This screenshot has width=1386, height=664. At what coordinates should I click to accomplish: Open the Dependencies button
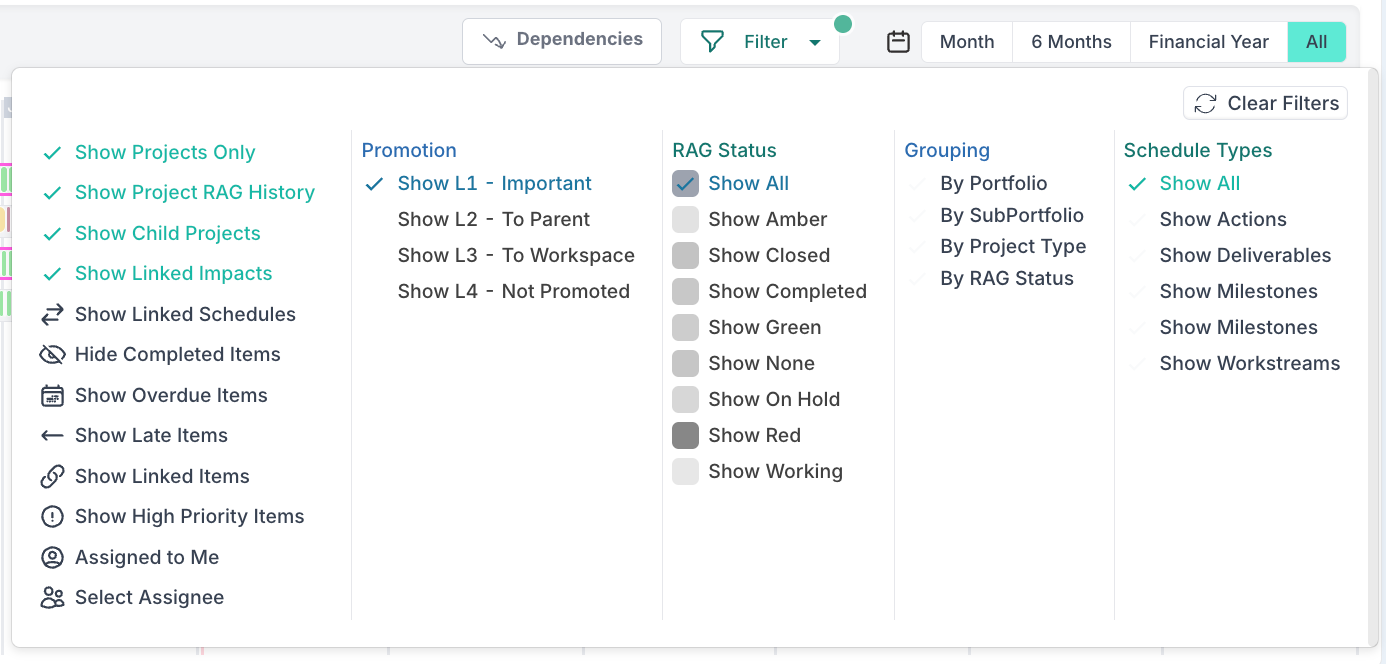coord(562,41)
